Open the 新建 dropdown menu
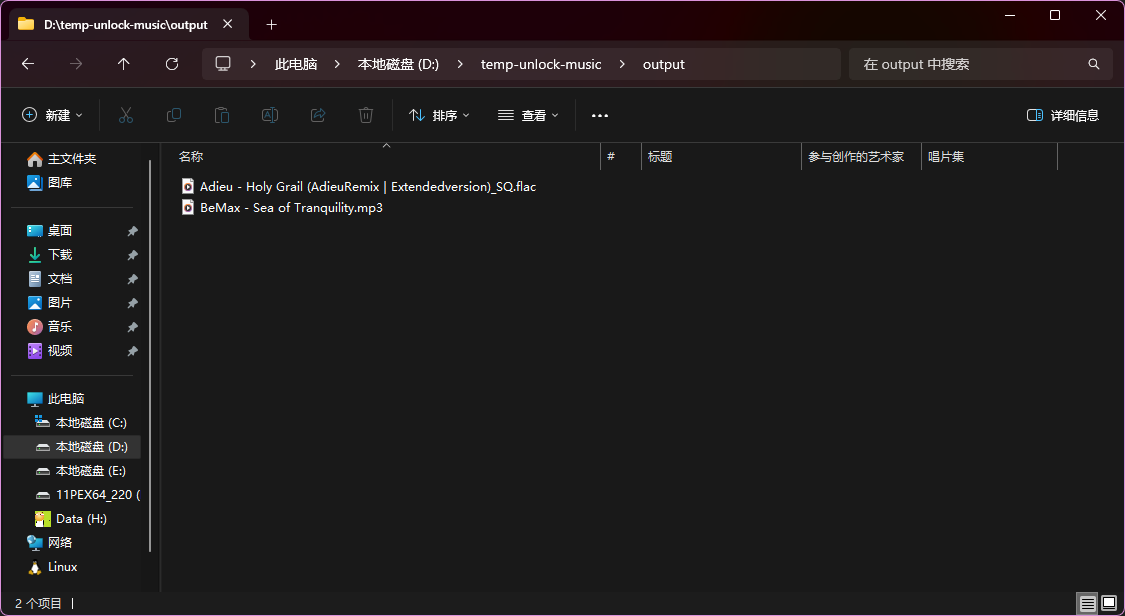Image resolution: width=1125 pixels, height=616 pixels. pyautogui.click(x=53, y=116)
